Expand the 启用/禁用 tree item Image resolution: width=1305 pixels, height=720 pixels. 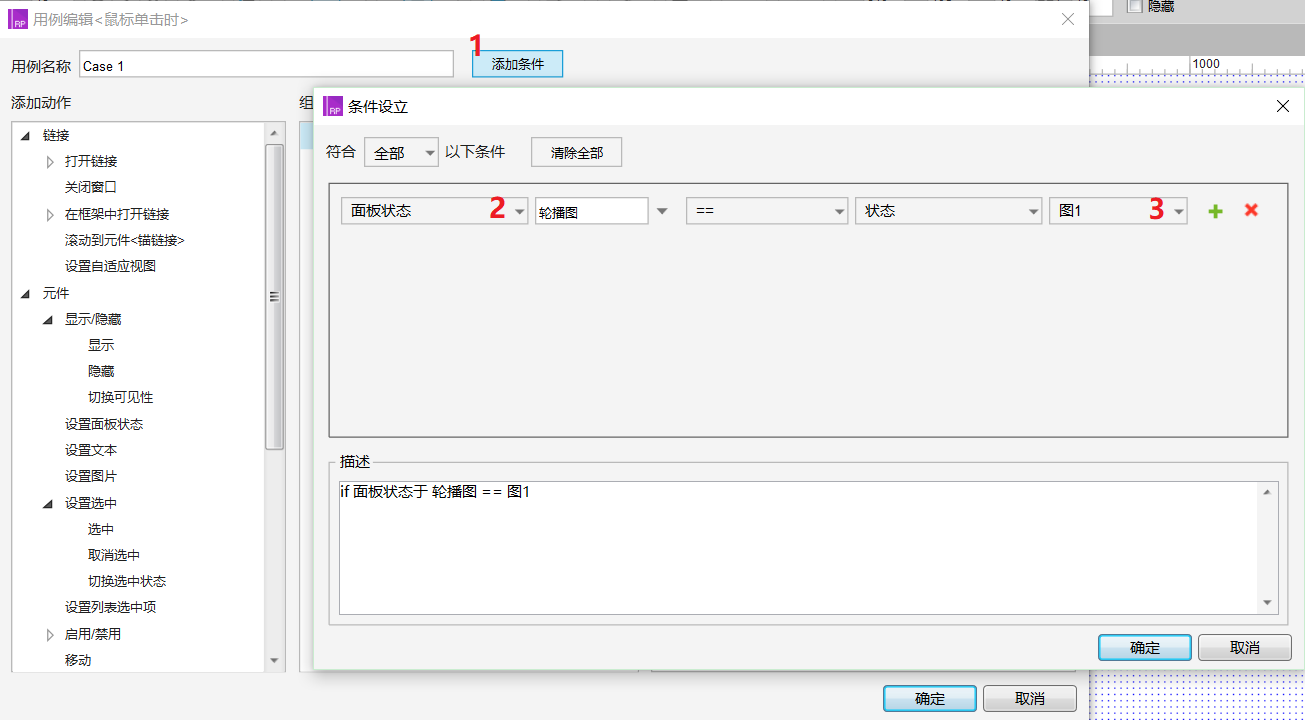pyautogui.click(x=51, y=634)
